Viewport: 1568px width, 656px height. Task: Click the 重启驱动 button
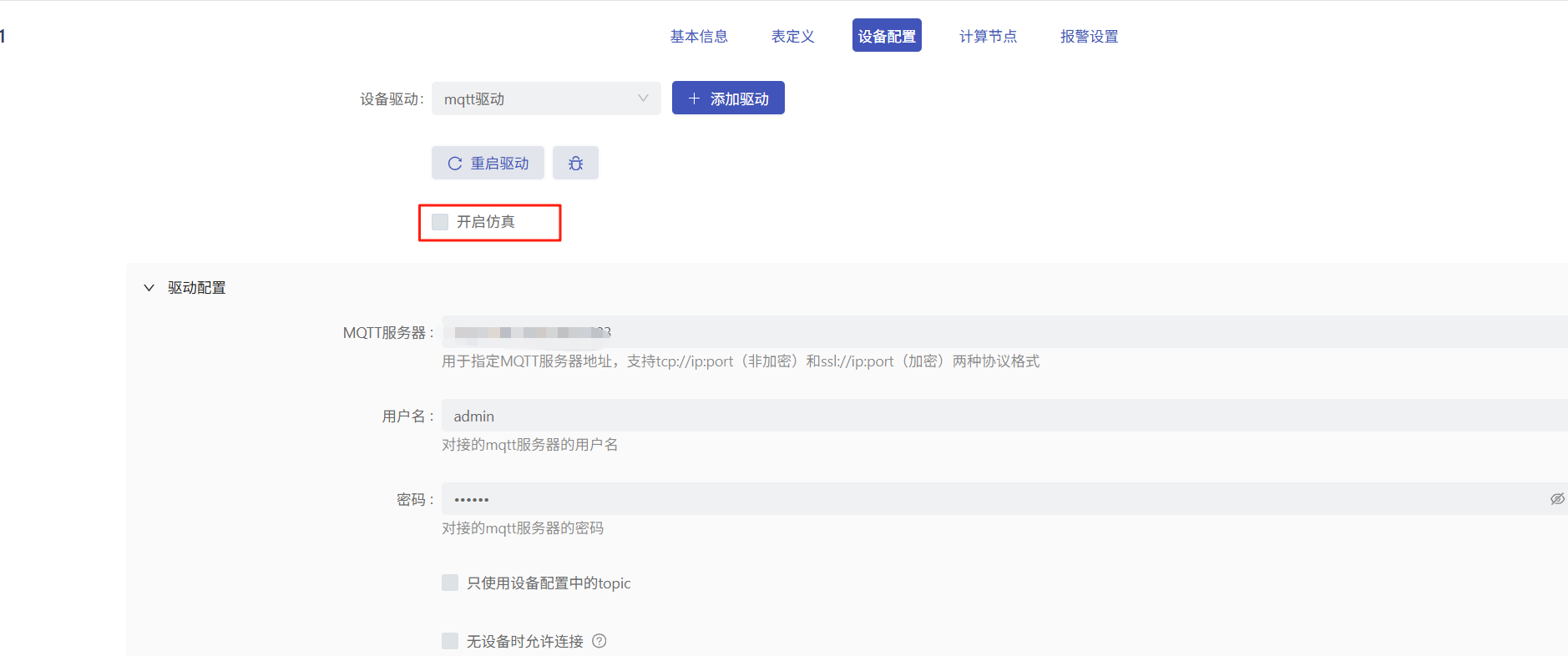click(x=488, y=163)
